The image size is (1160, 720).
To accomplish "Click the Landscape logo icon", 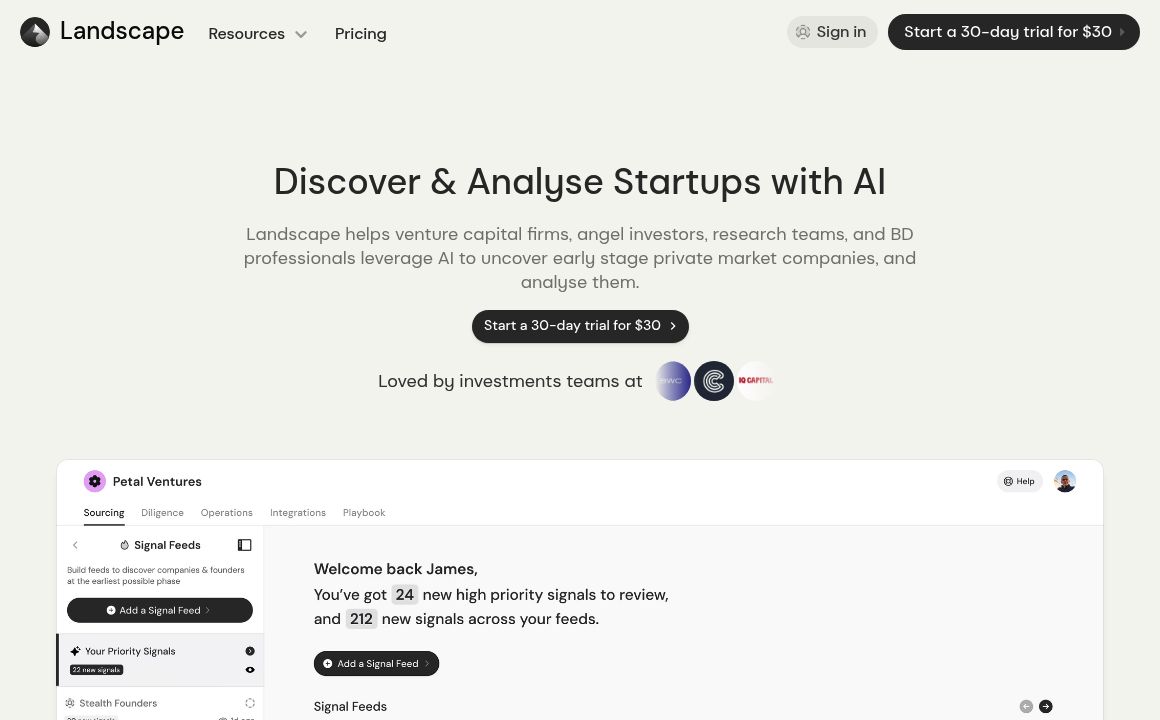I will click(35, 32).
